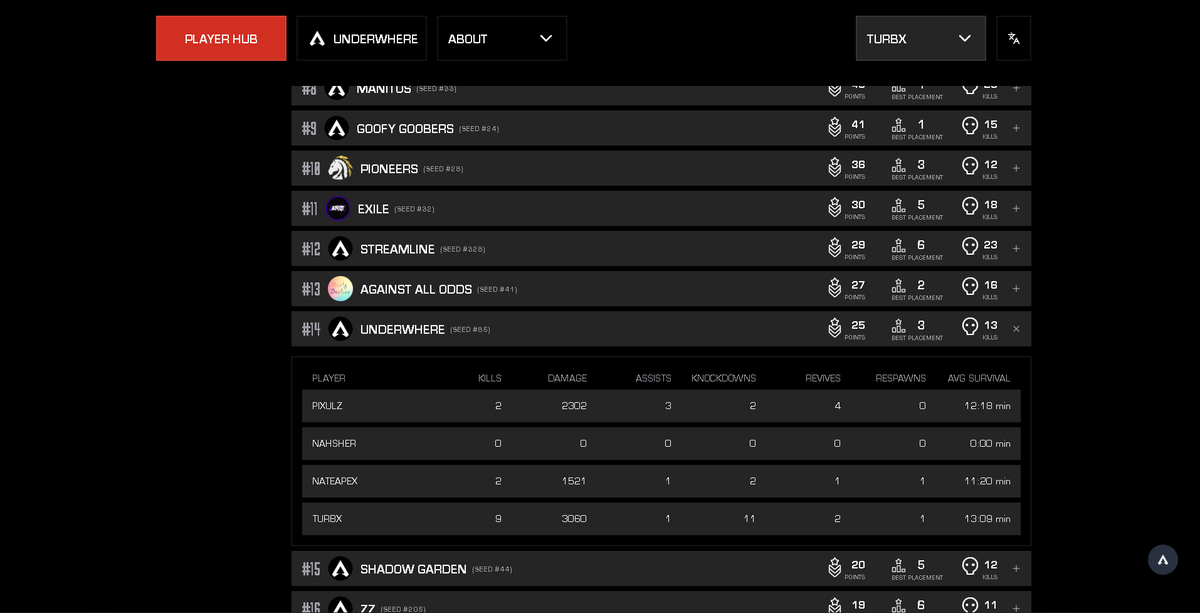Click the Exile team name
Image resolution: width=1200 pixels, height=613 pixels.
[374, 209]
